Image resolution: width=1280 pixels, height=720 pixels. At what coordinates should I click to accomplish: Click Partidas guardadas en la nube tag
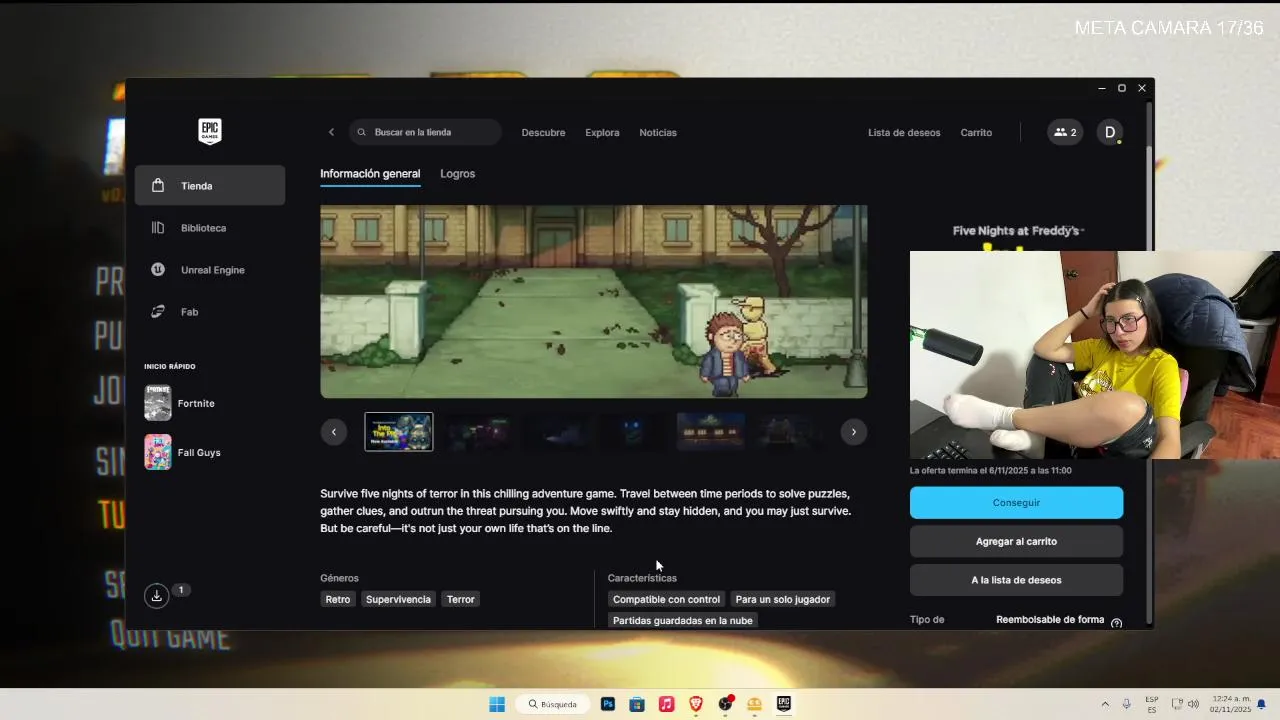[683, 620]
